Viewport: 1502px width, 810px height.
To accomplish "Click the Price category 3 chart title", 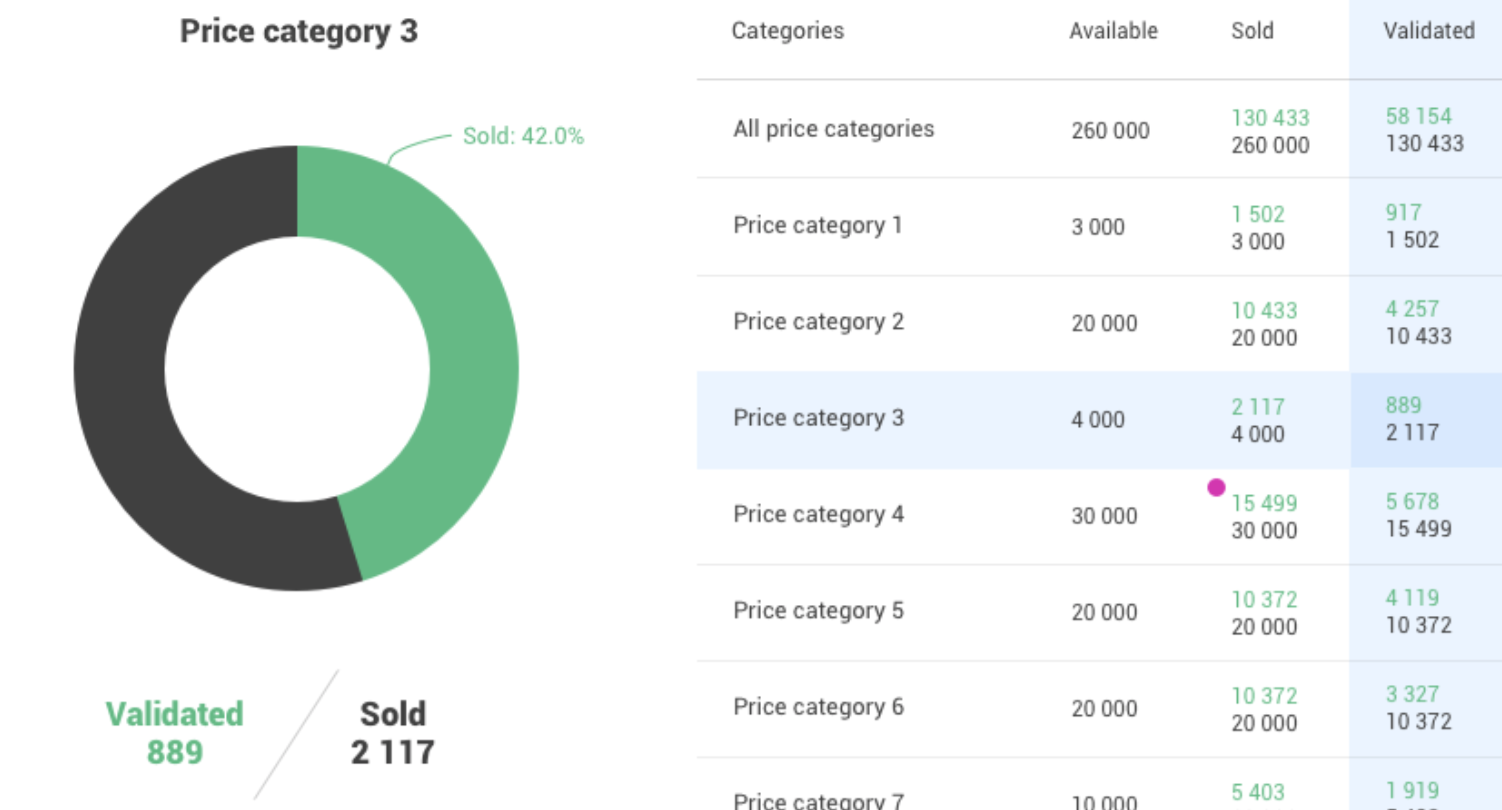I will pos(299,31).
